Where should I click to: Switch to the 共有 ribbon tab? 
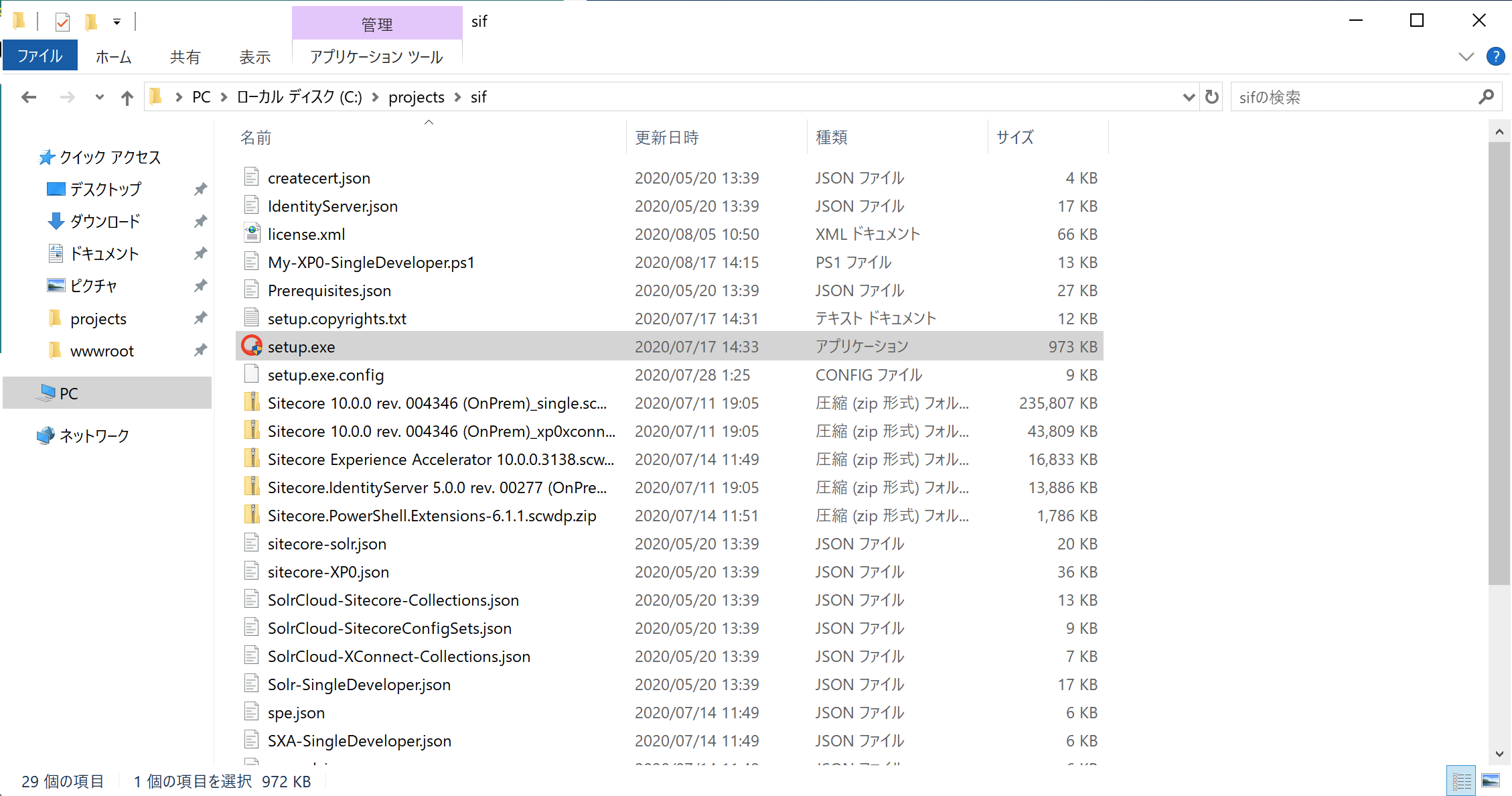[185, 57]
